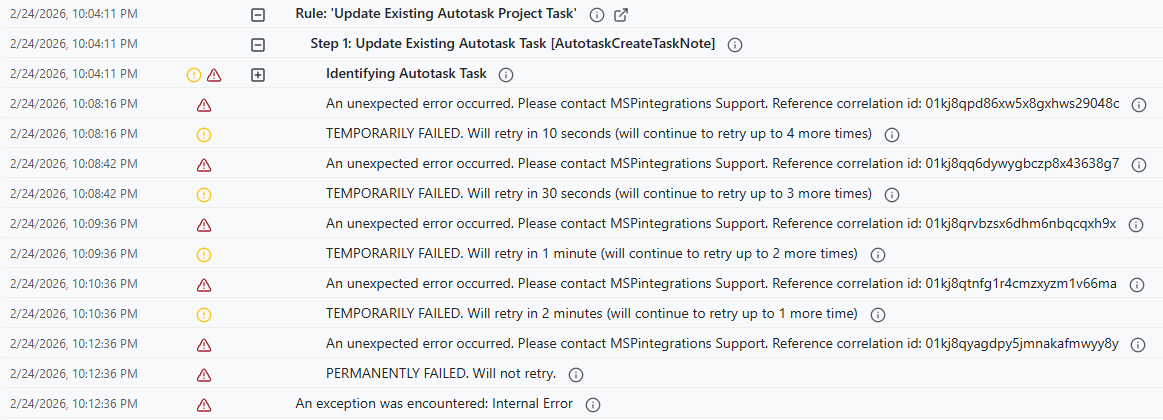Viewport: 1163px width, 420px height.
Task: Select the Identifying Autotask Task tree item
Action: [406, 74]
